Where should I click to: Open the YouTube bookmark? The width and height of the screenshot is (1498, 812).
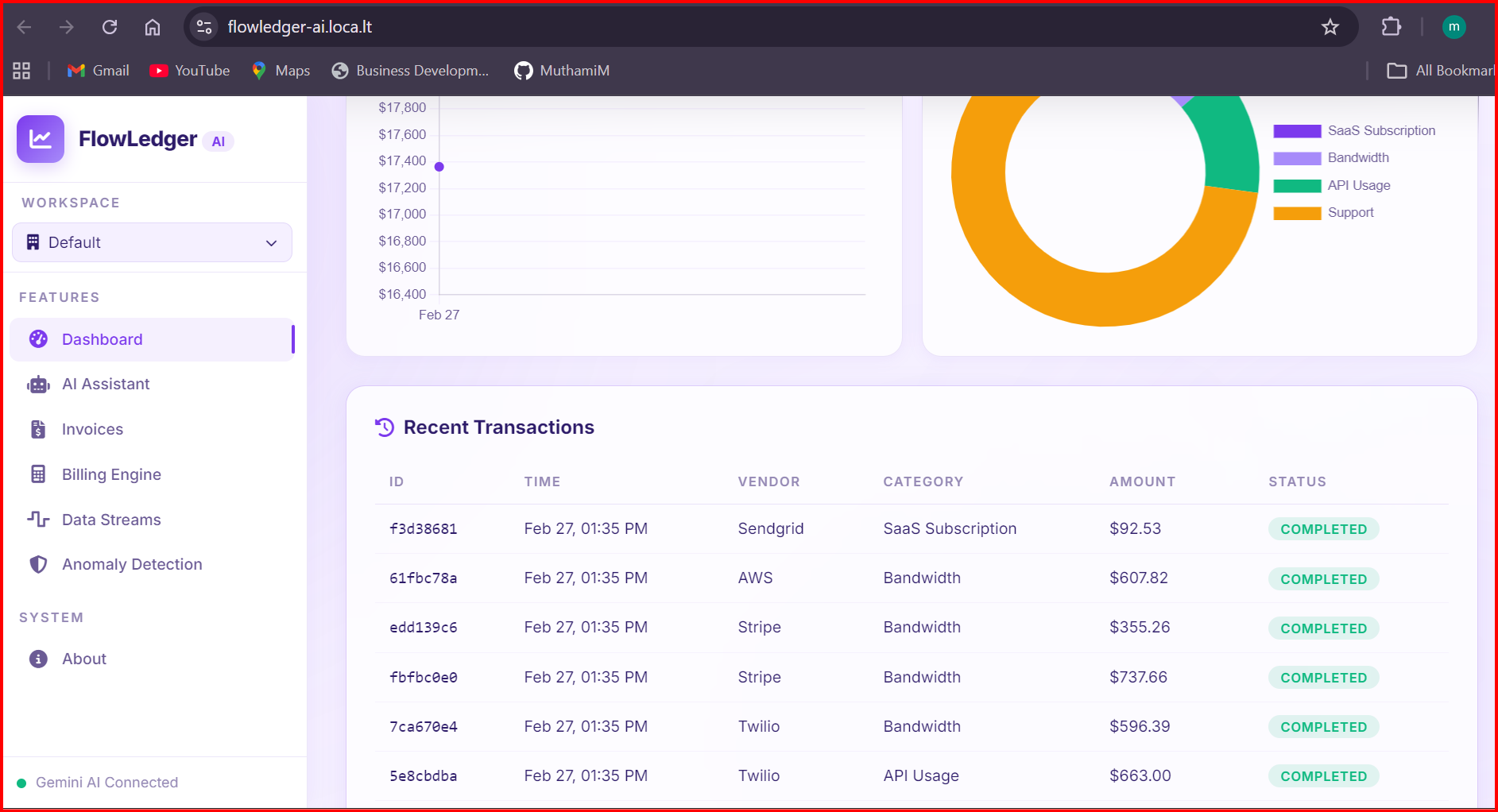(x=190, y=71)
